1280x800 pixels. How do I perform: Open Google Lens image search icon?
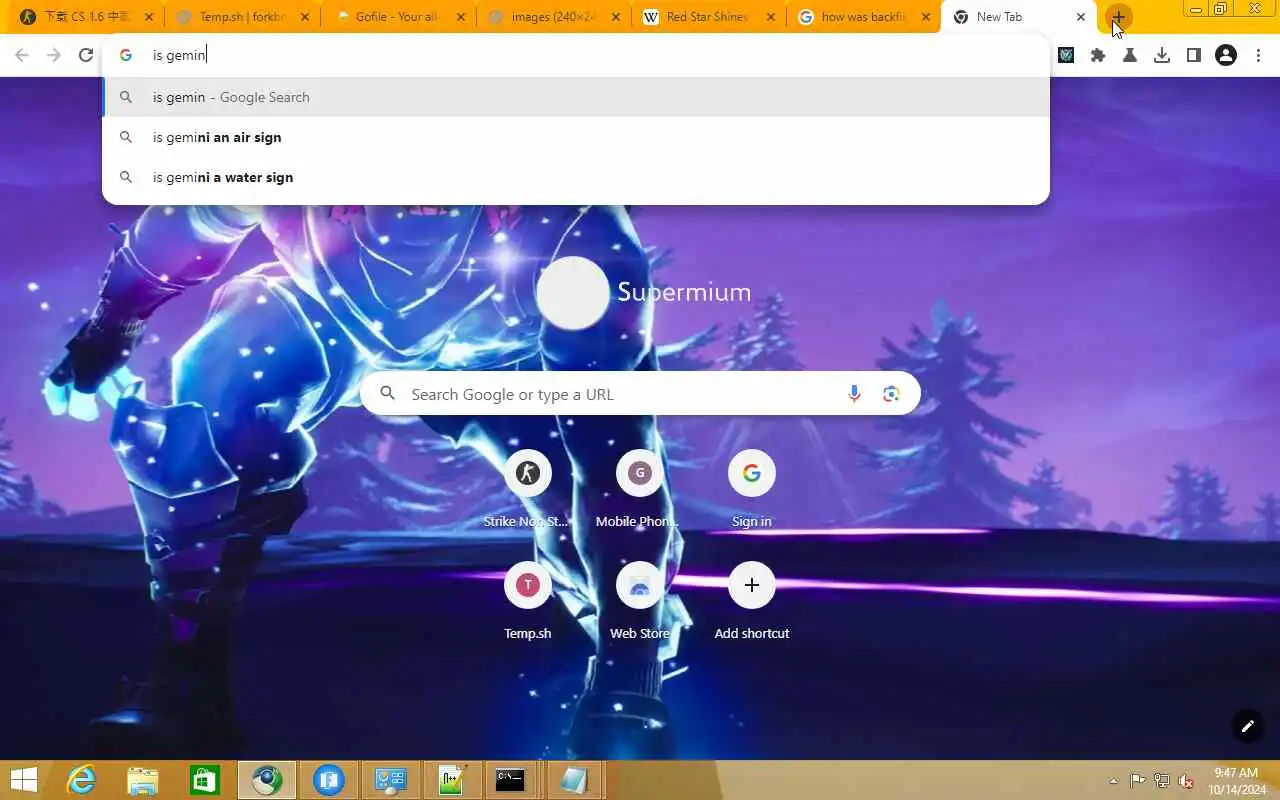[x=891, y=394]
